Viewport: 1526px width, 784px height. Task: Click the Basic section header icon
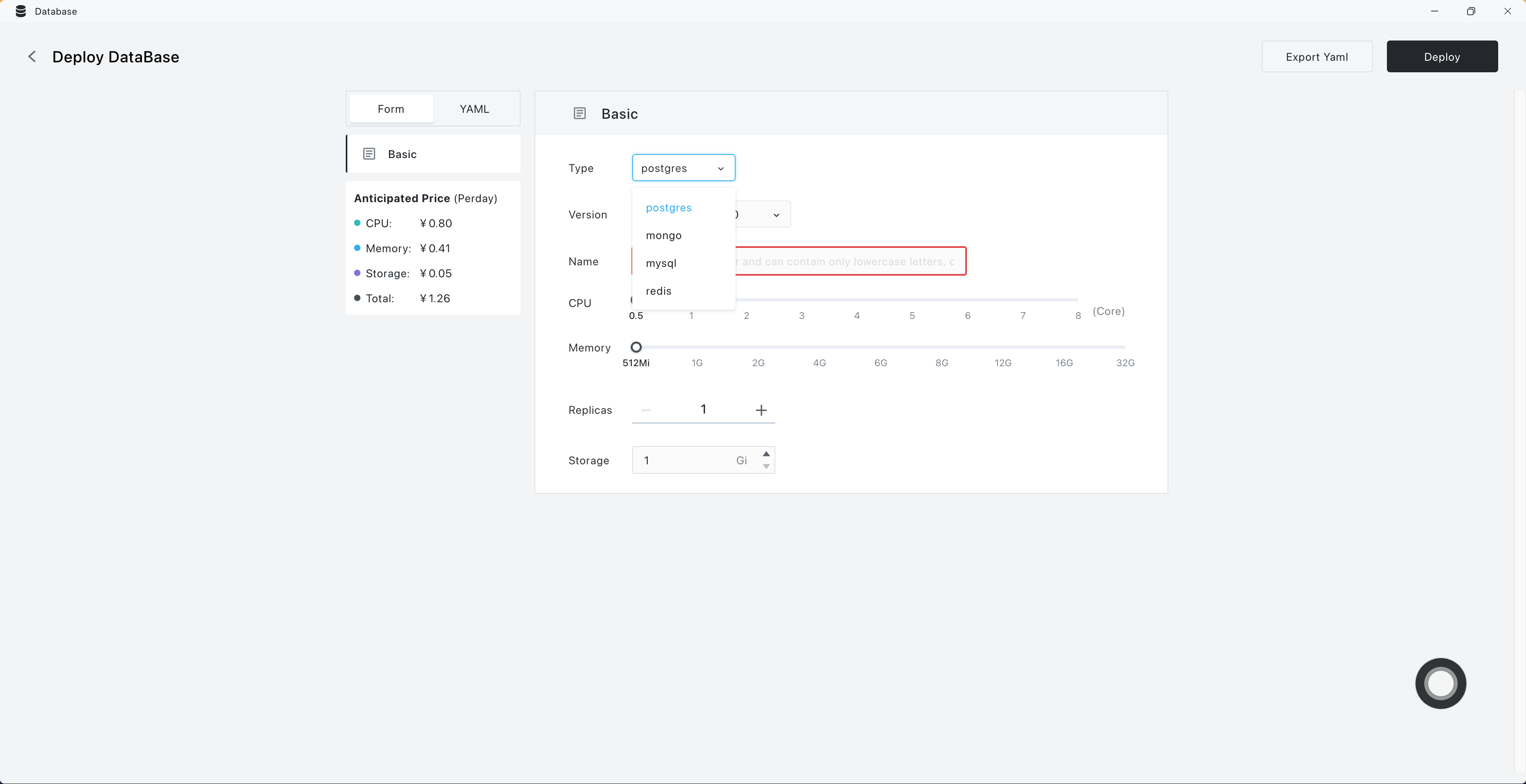[x=579, y=113]
